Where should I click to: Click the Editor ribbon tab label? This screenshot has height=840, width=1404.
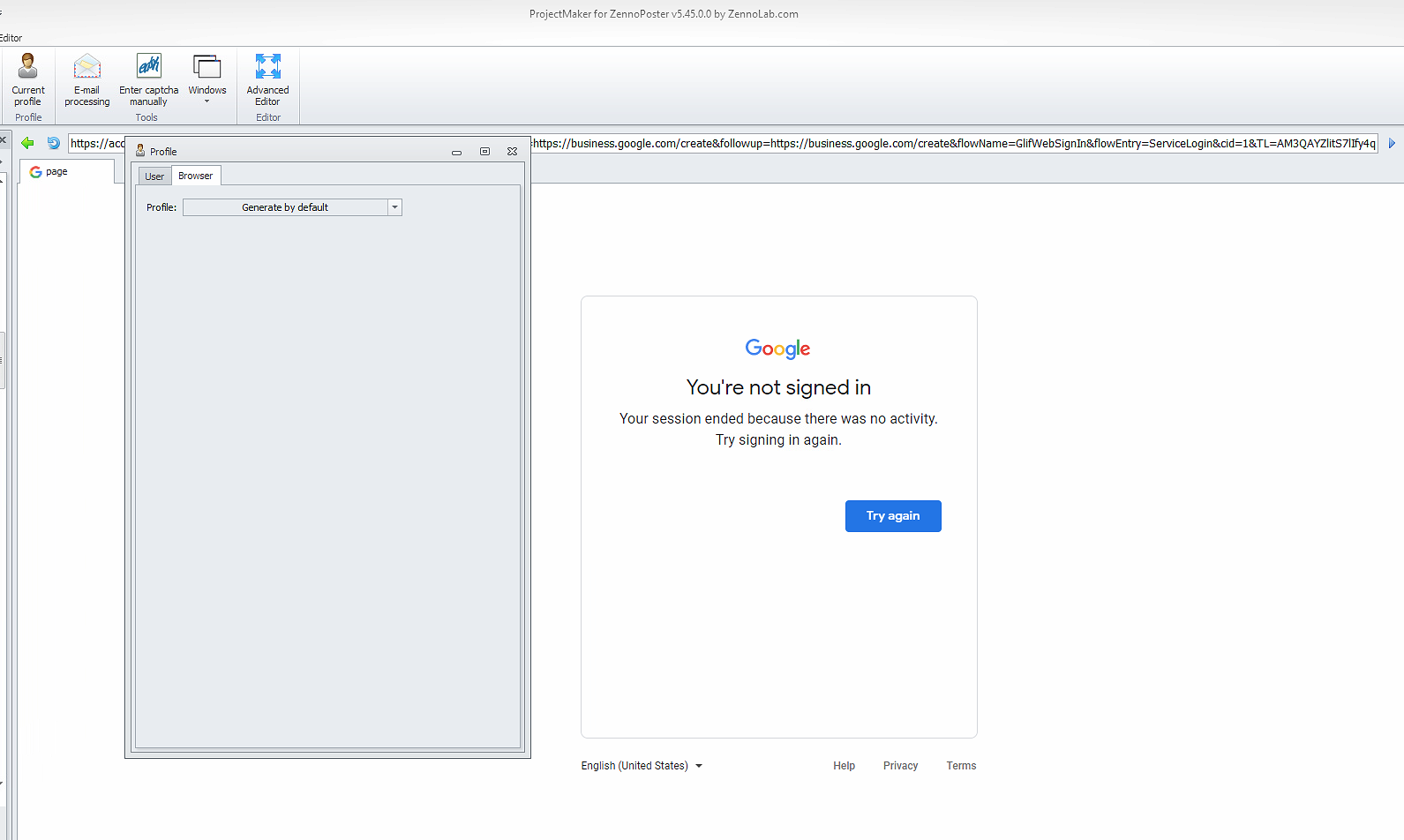pyautogui.click(x=11, y=38)
